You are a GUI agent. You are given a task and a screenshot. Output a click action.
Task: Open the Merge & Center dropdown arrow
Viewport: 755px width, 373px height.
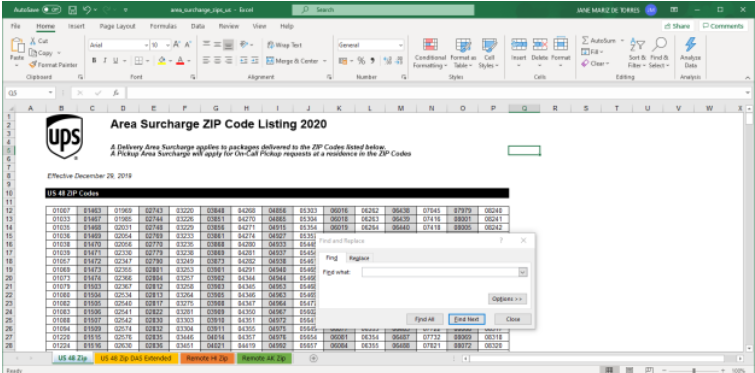325,61
